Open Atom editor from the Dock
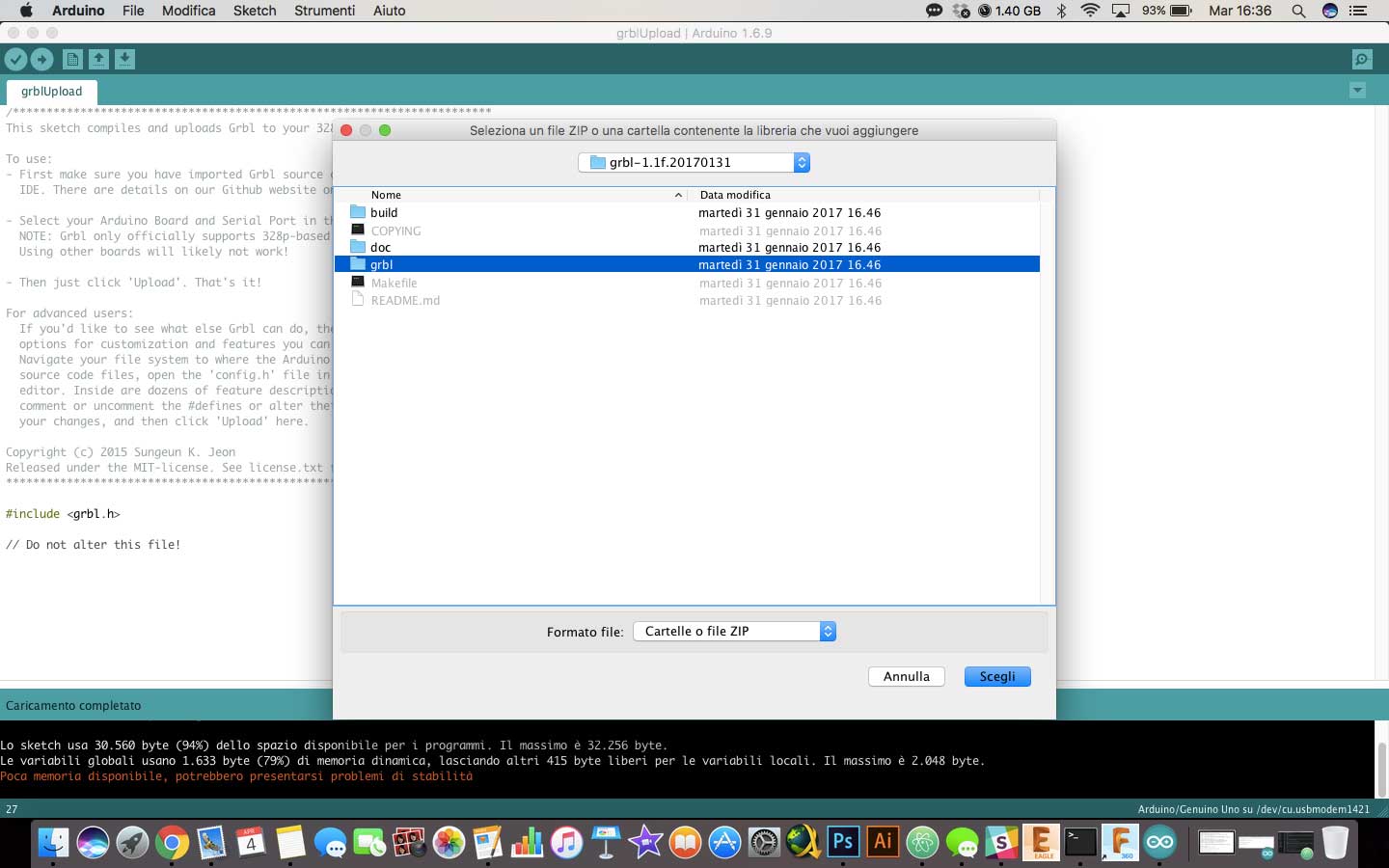This screenshot has width=1389, height=868. pos(922,843)
